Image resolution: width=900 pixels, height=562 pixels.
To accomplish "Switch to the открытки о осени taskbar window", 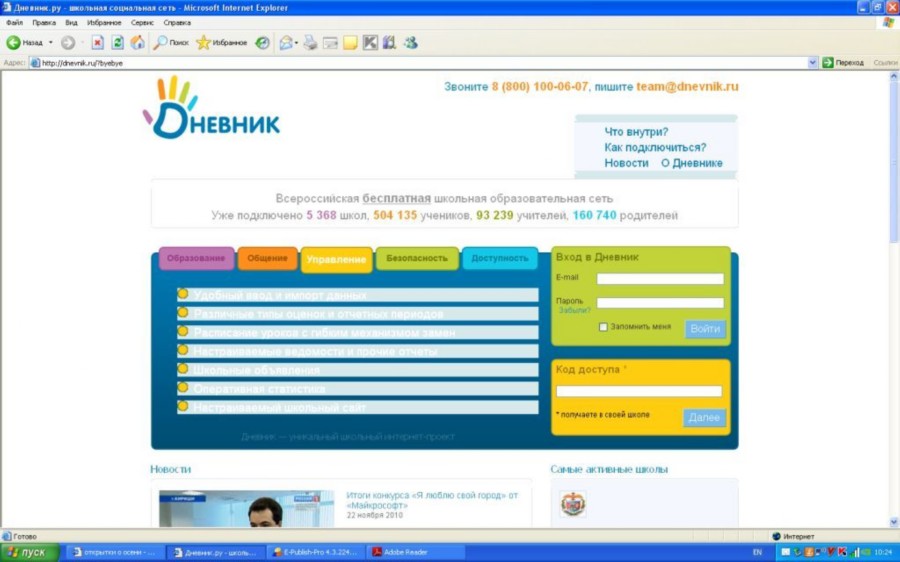I will (x=114, y=552).
